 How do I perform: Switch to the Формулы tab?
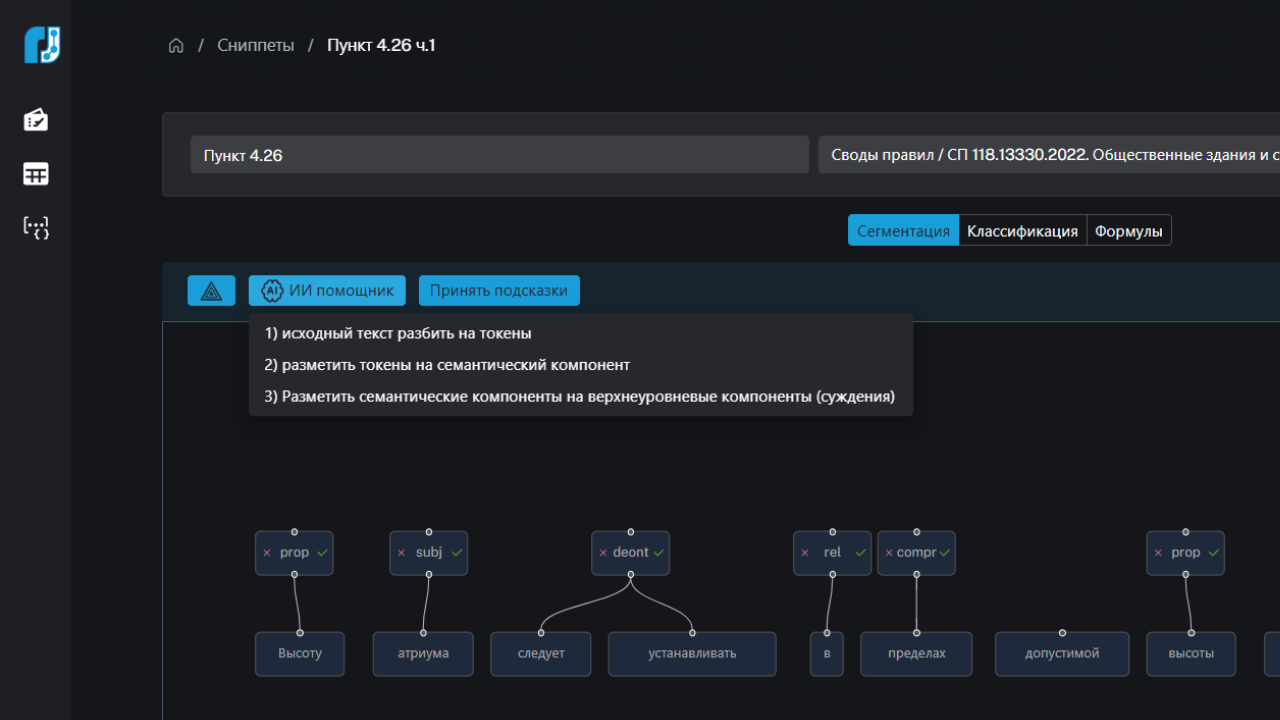pyautogui.click(x=1128, y=231)
